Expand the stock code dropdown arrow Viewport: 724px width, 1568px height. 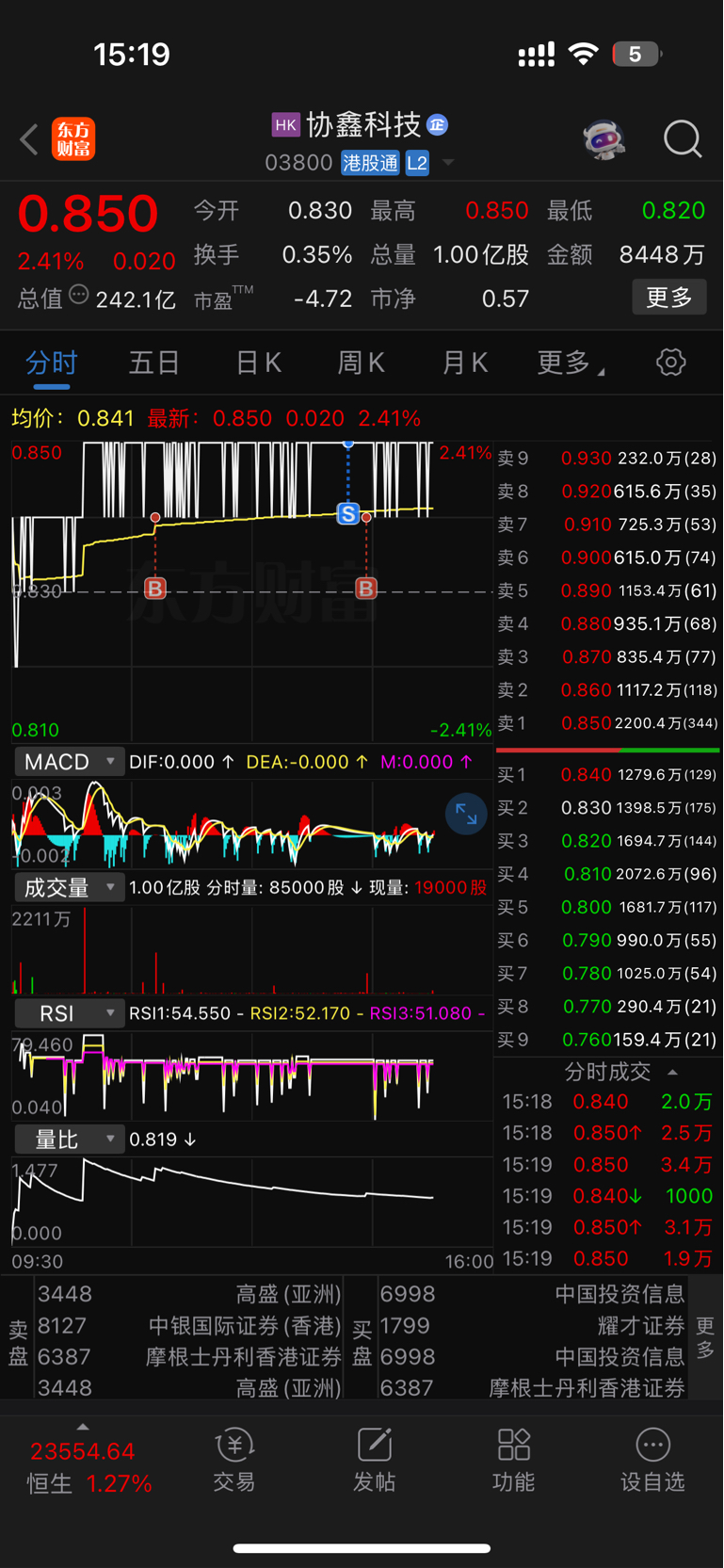point(448,163)
